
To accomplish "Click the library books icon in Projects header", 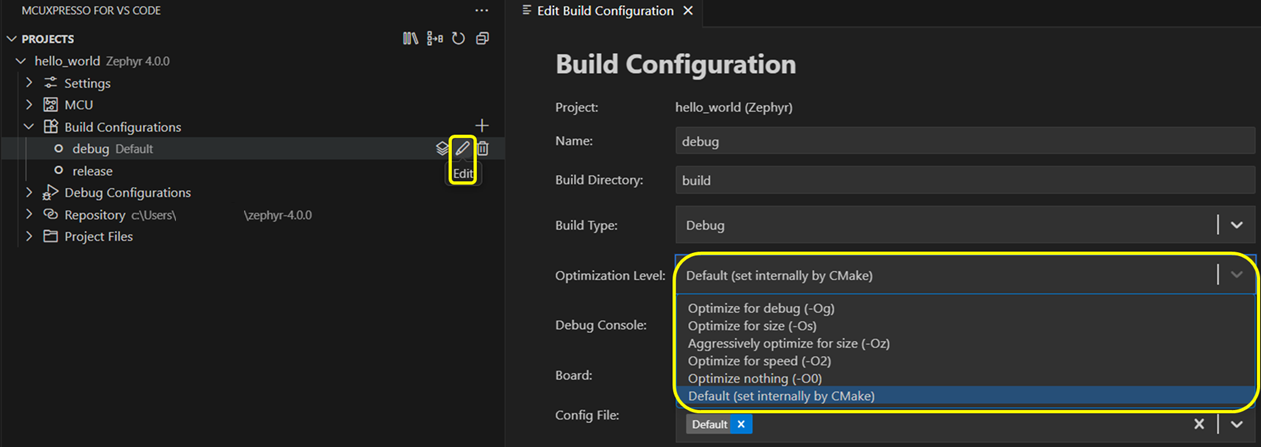I will tap(410, 39).
